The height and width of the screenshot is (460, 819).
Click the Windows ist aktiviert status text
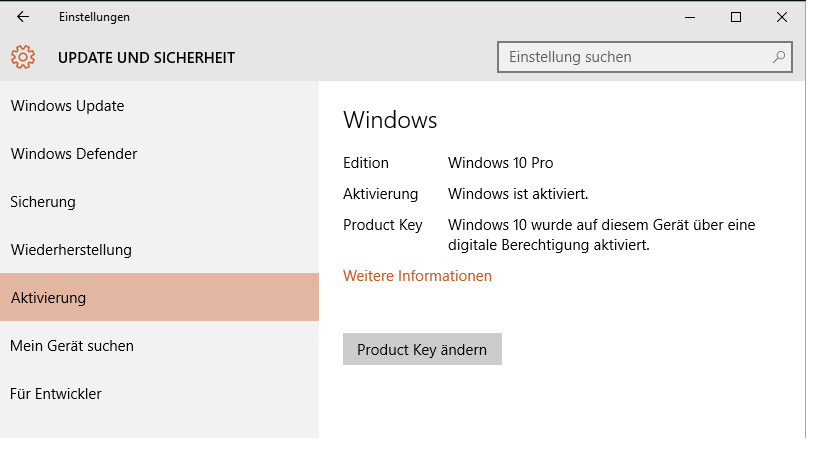[518, 194]
